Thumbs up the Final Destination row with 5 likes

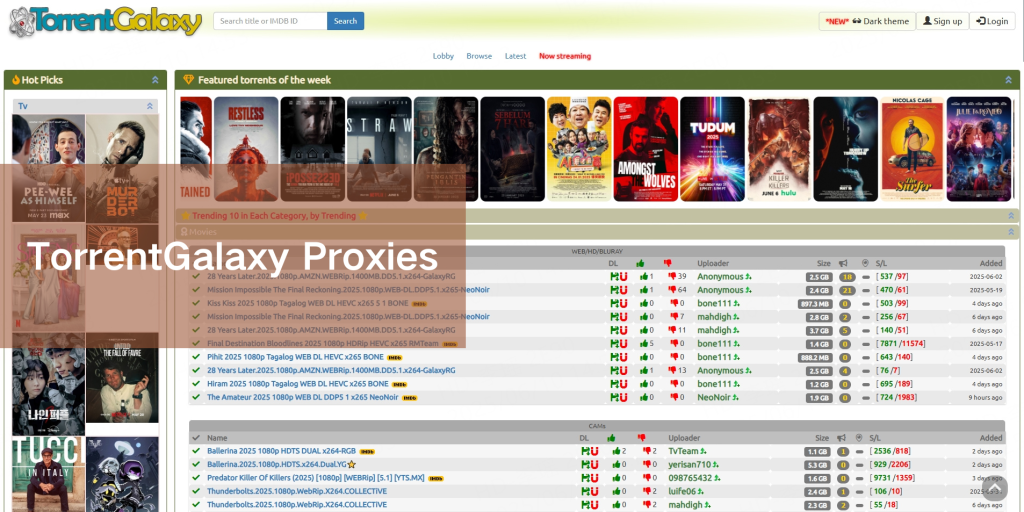[x=642, y=344]
